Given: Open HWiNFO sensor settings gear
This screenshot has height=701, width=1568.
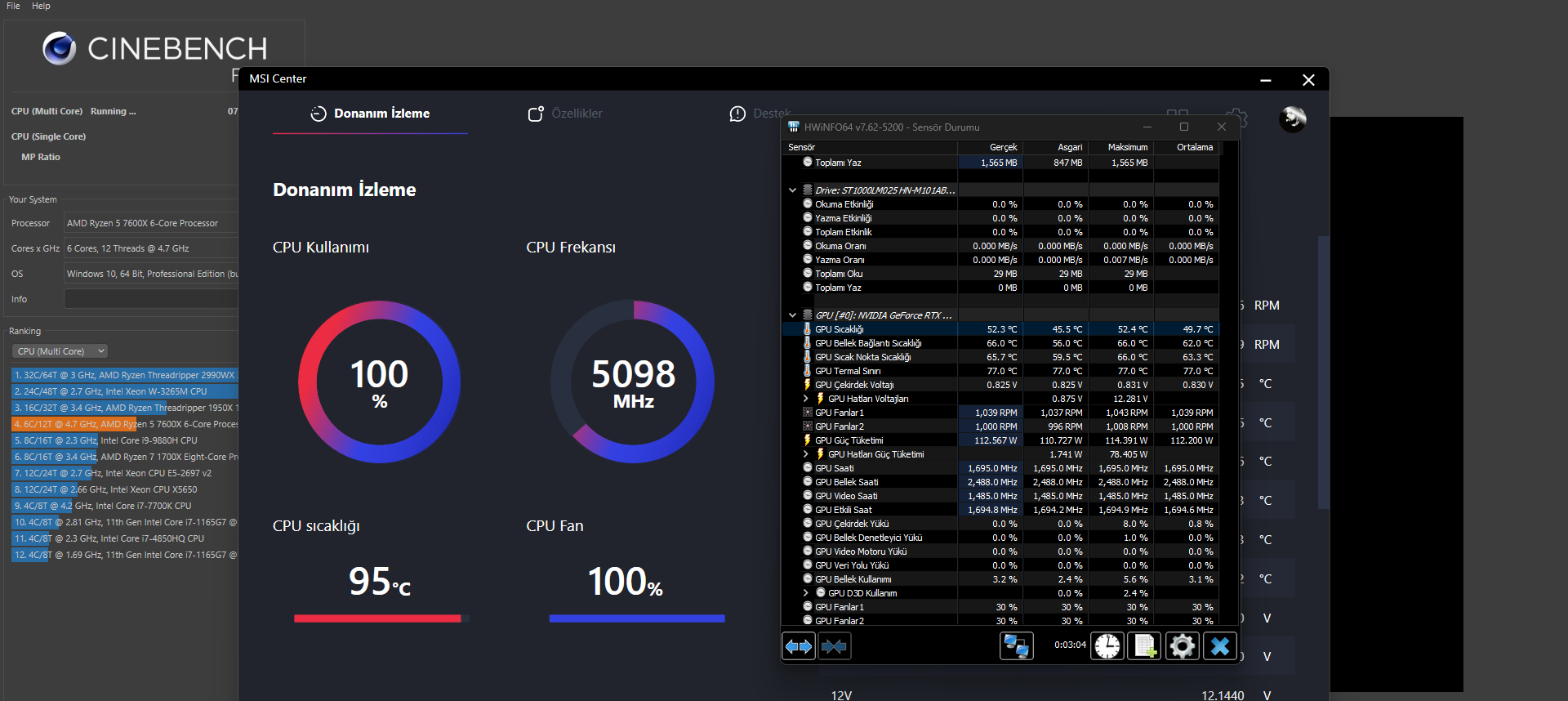Looking at the screenshot, I should 1182,646.
